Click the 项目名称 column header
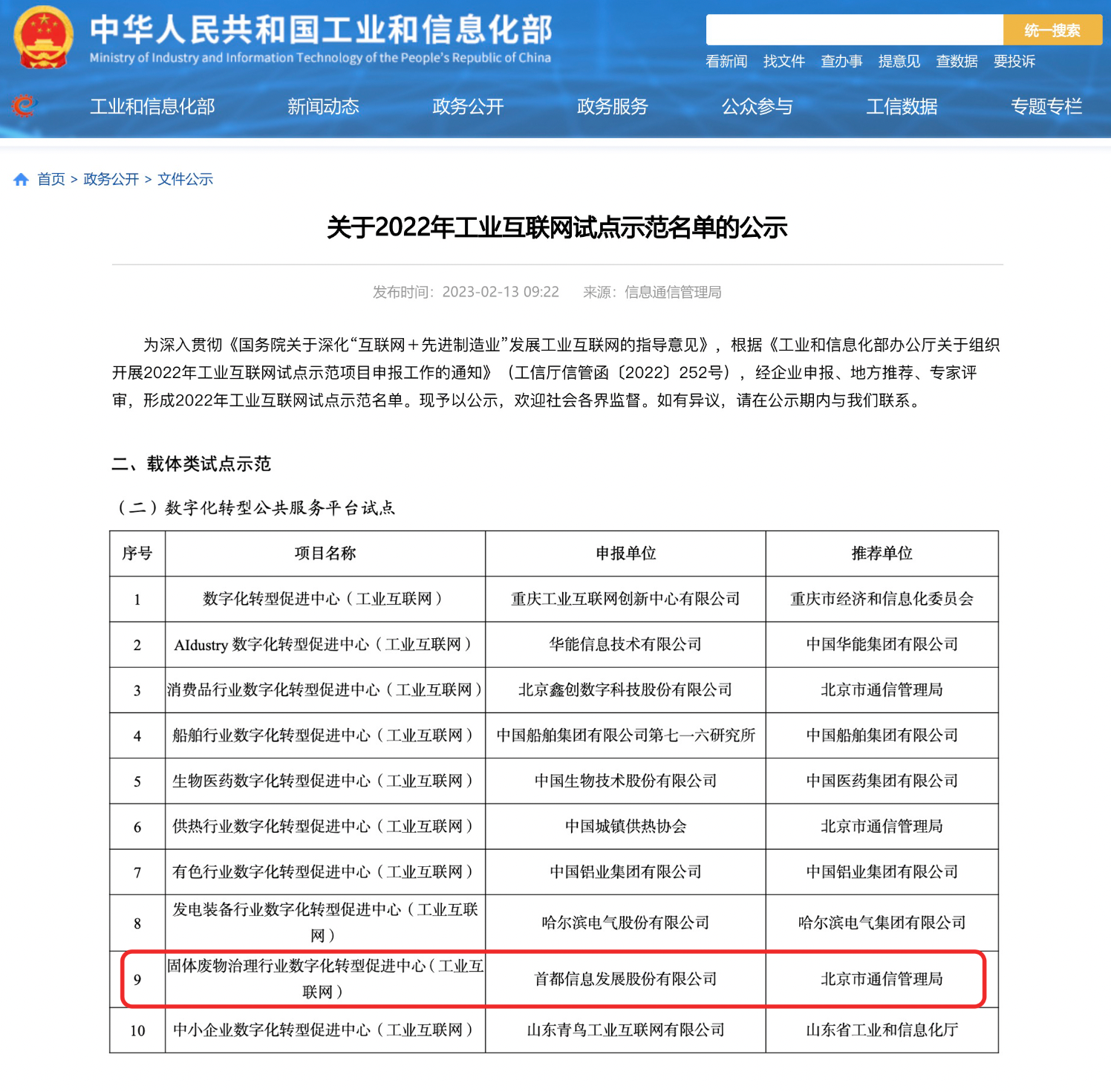The width and height of the screenshot is (1111, 1092). [325, 553]
